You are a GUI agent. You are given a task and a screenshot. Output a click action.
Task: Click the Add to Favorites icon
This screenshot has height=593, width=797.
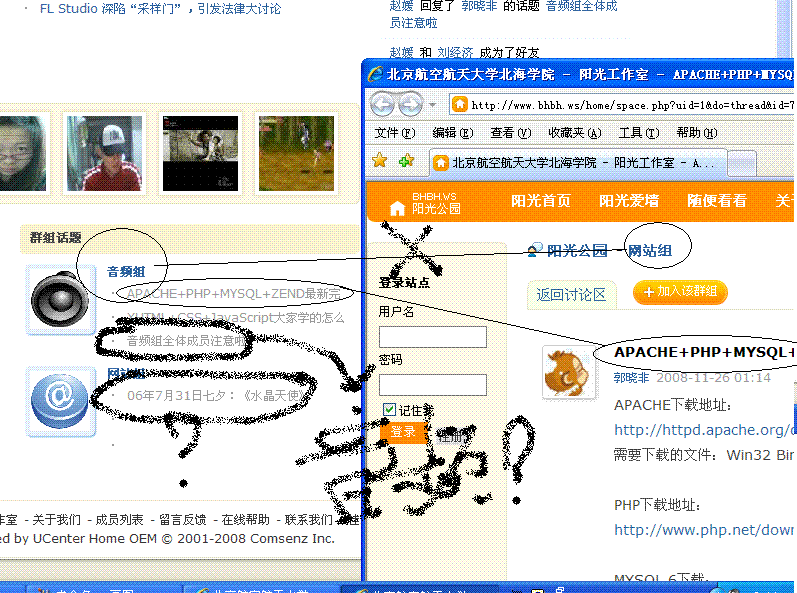406,161
